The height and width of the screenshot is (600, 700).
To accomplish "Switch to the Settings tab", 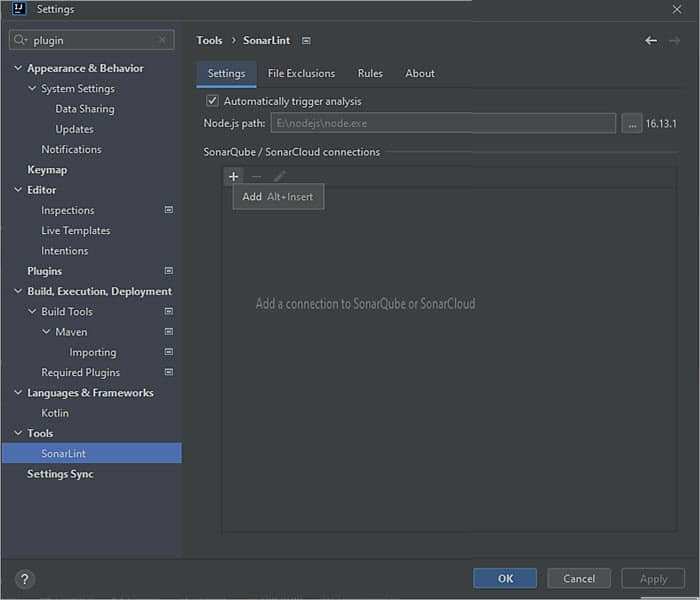I will coord(226,74).
